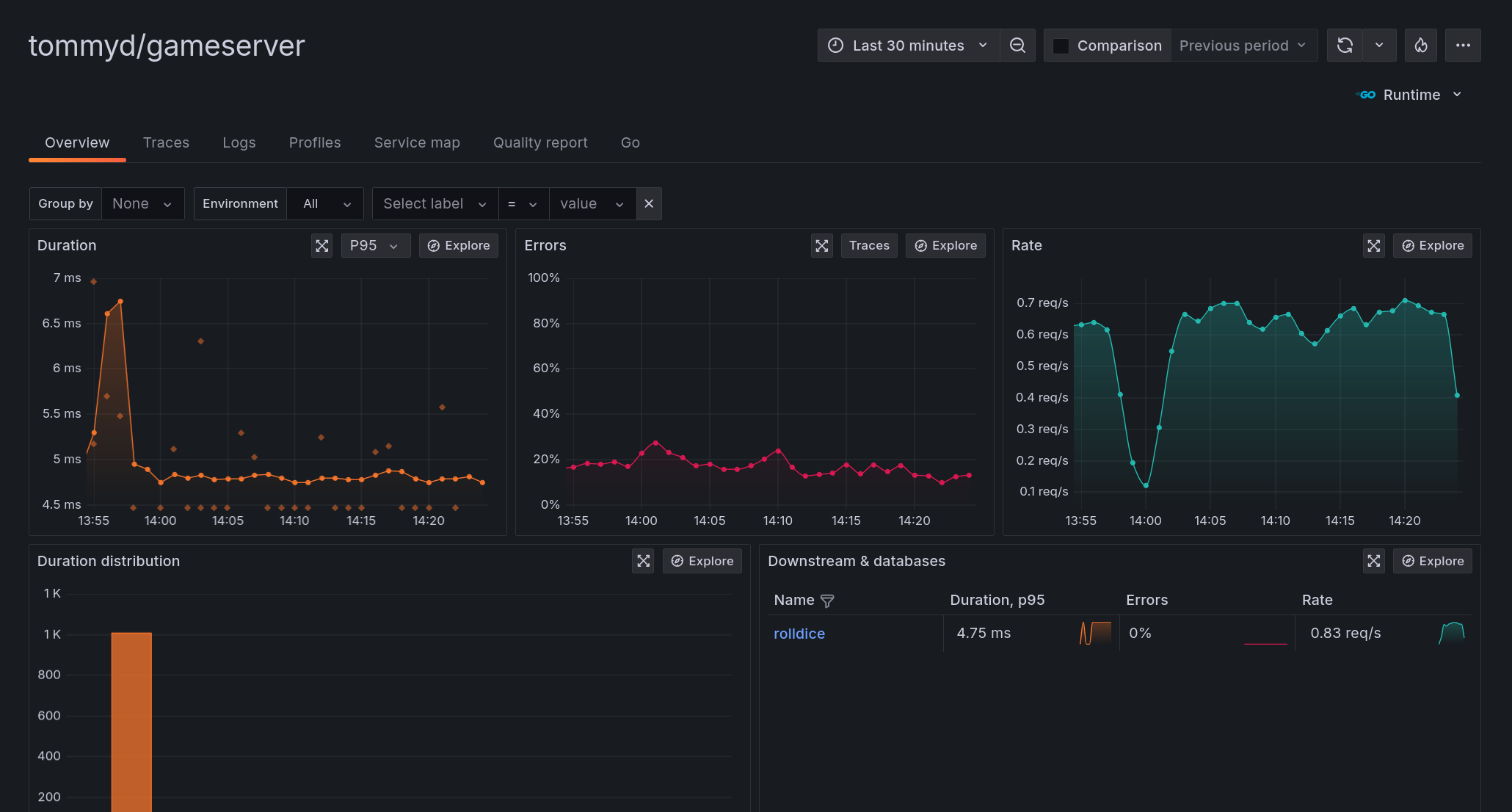Image resolution: width=1512 pixels, height=812 pixels.
Task: Toggle the Runtime dropdown selector
Action: [x=1414, y=94]
